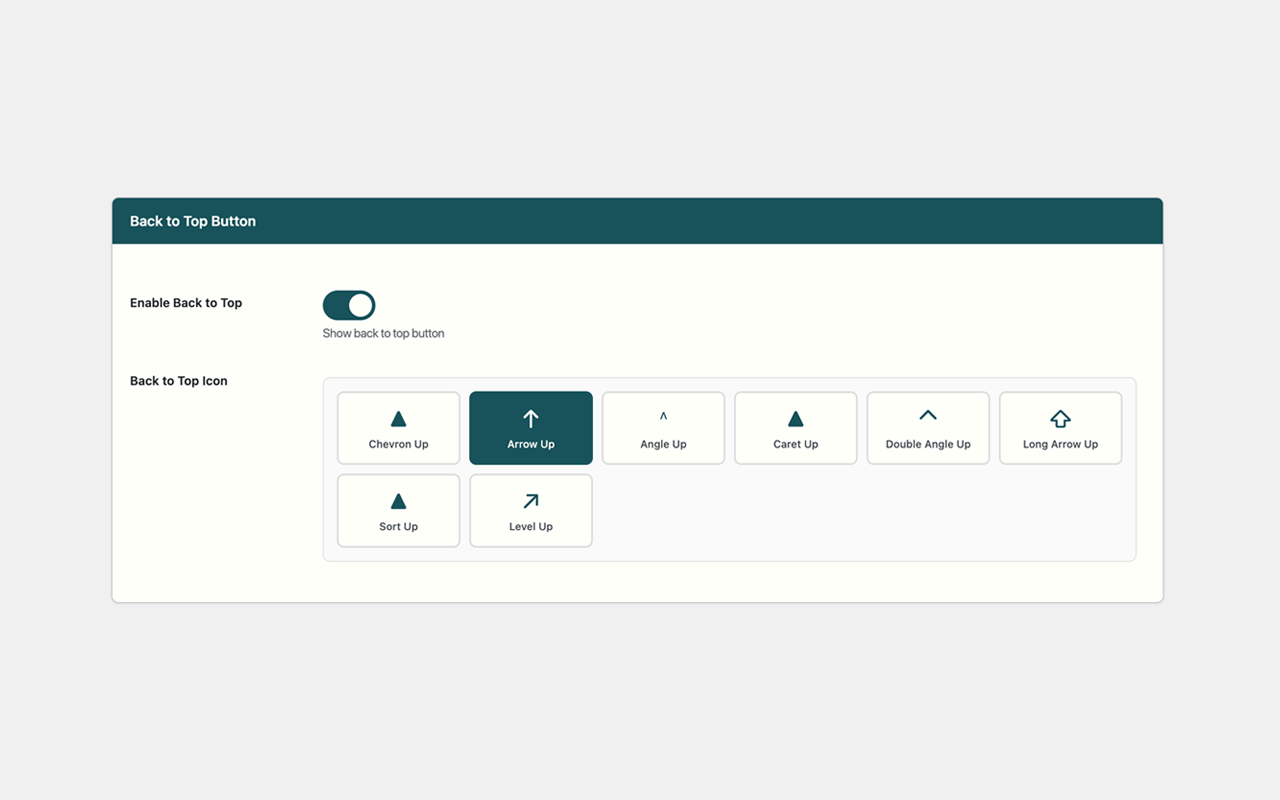Viewport: 1280px width, 800px height.
Task: Select the Sort Up icon
Action: coord(398,499)
